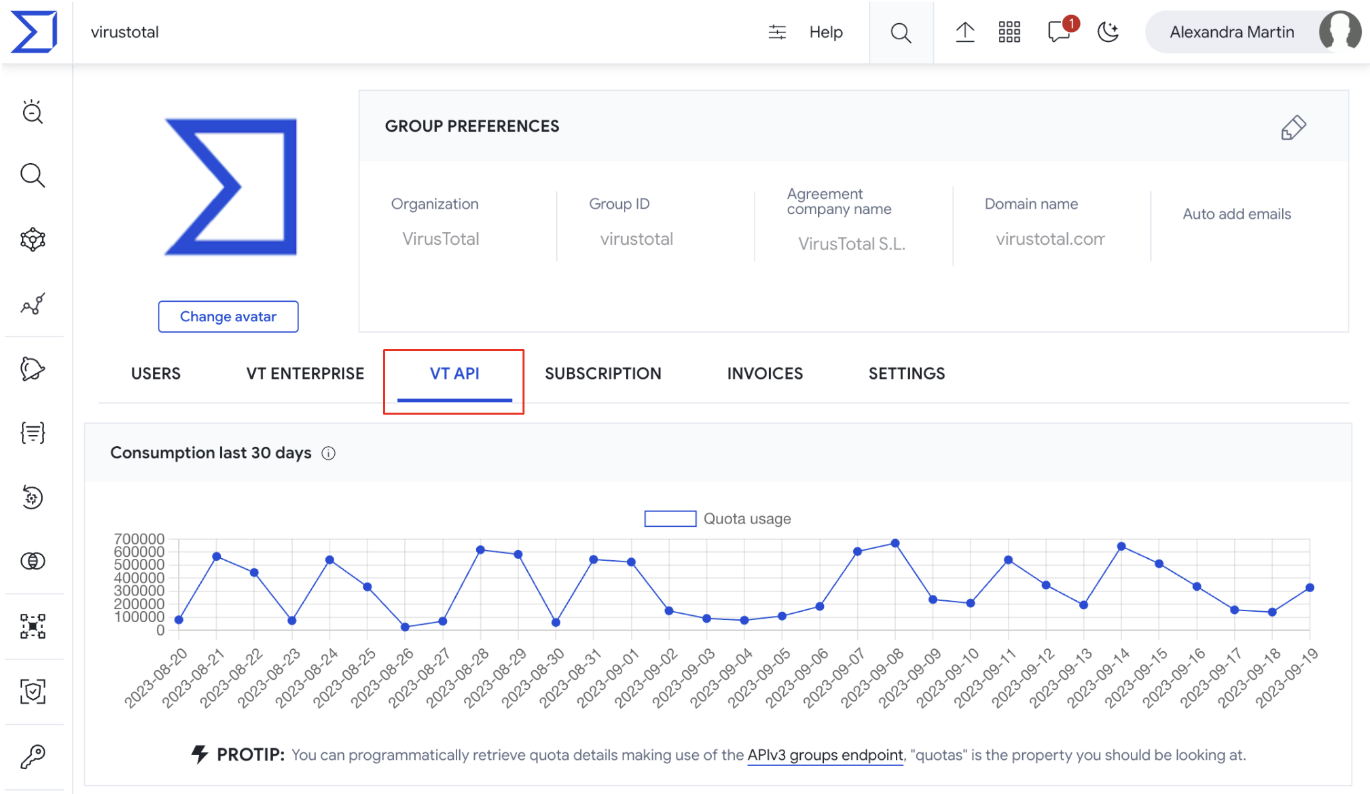Click the virustotal text in top header
Viewport: 1370px width, 794px height.
point(125,32)
